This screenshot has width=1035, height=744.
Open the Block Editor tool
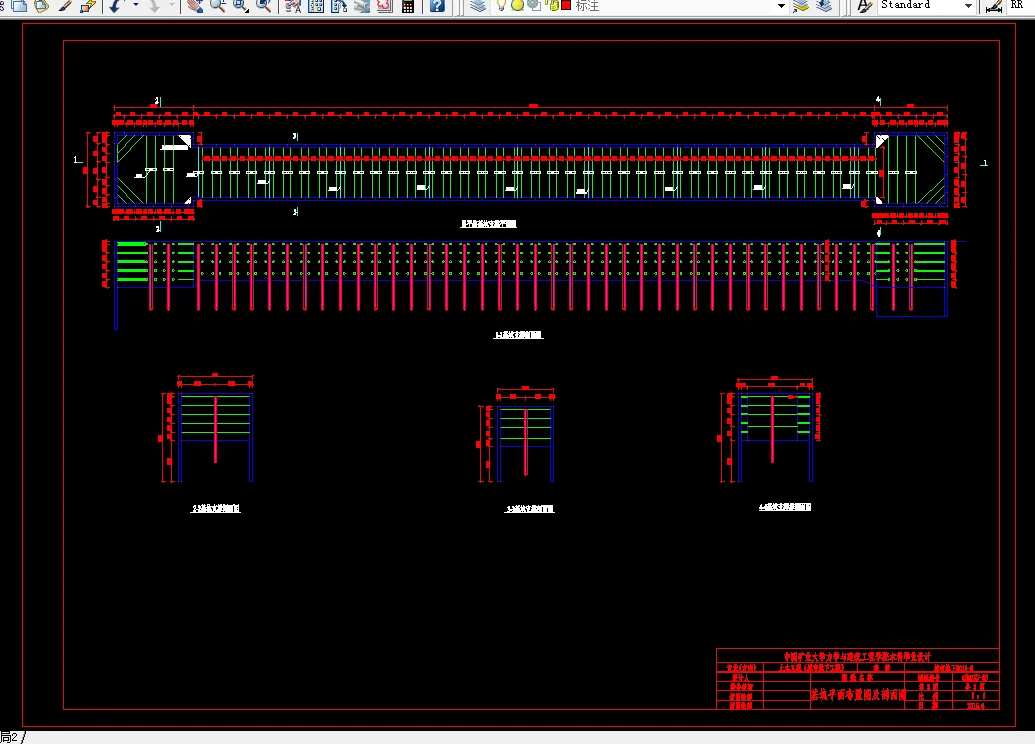pyautogui.click(x=88, y=6)
